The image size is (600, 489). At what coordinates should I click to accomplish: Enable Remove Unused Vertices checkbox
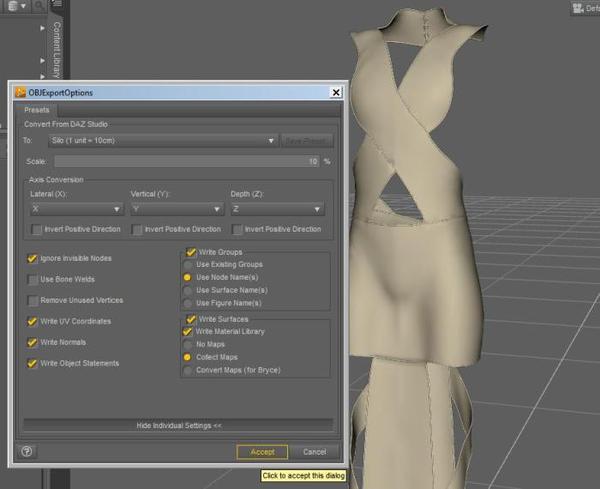[x=33, y=301]
